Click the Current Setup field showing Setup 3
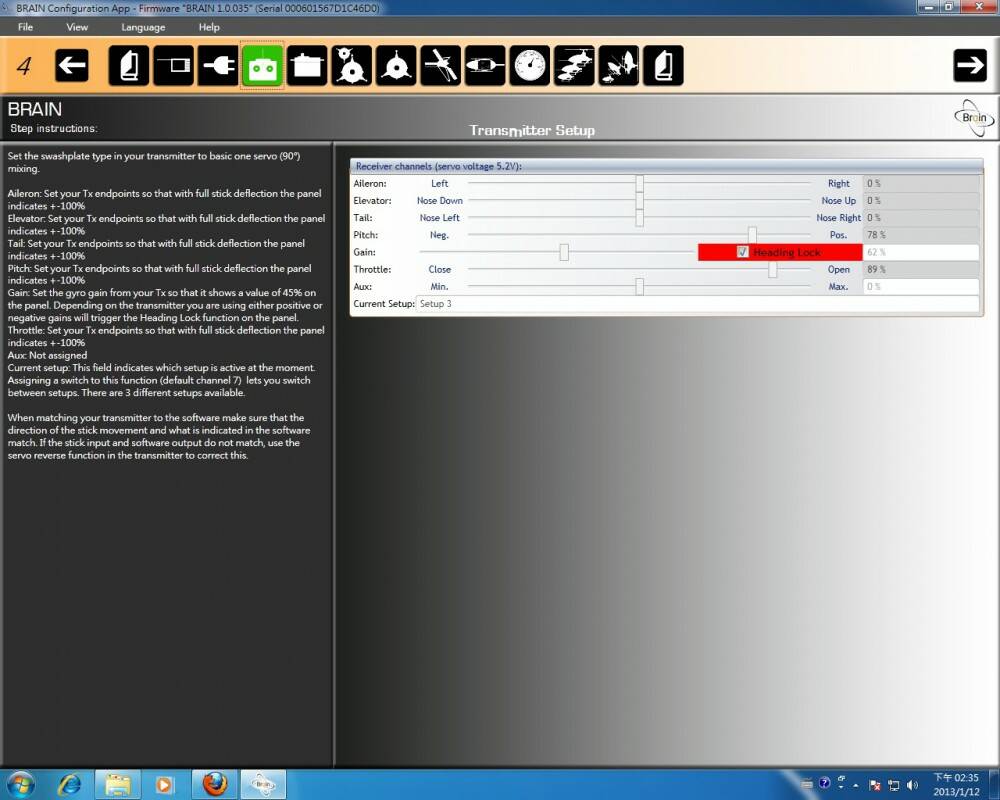Image resolution: width=1000 pixels, height=800 pixels. (x=698, y=304)
